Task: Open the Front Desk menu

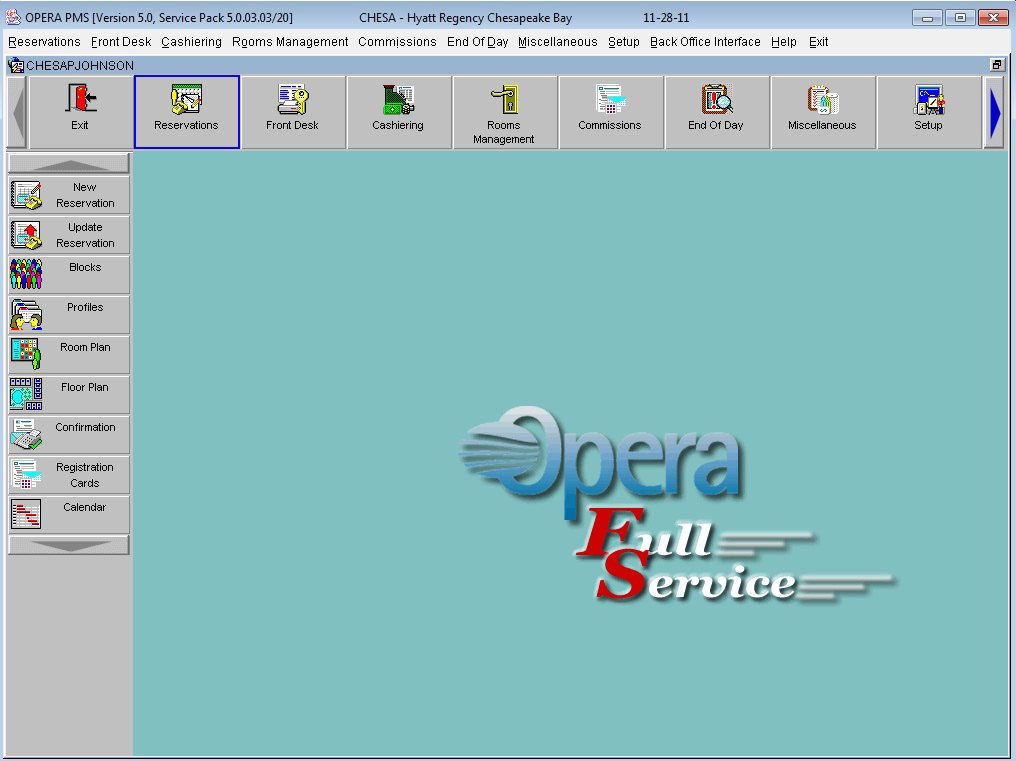Action: (121, 42)
